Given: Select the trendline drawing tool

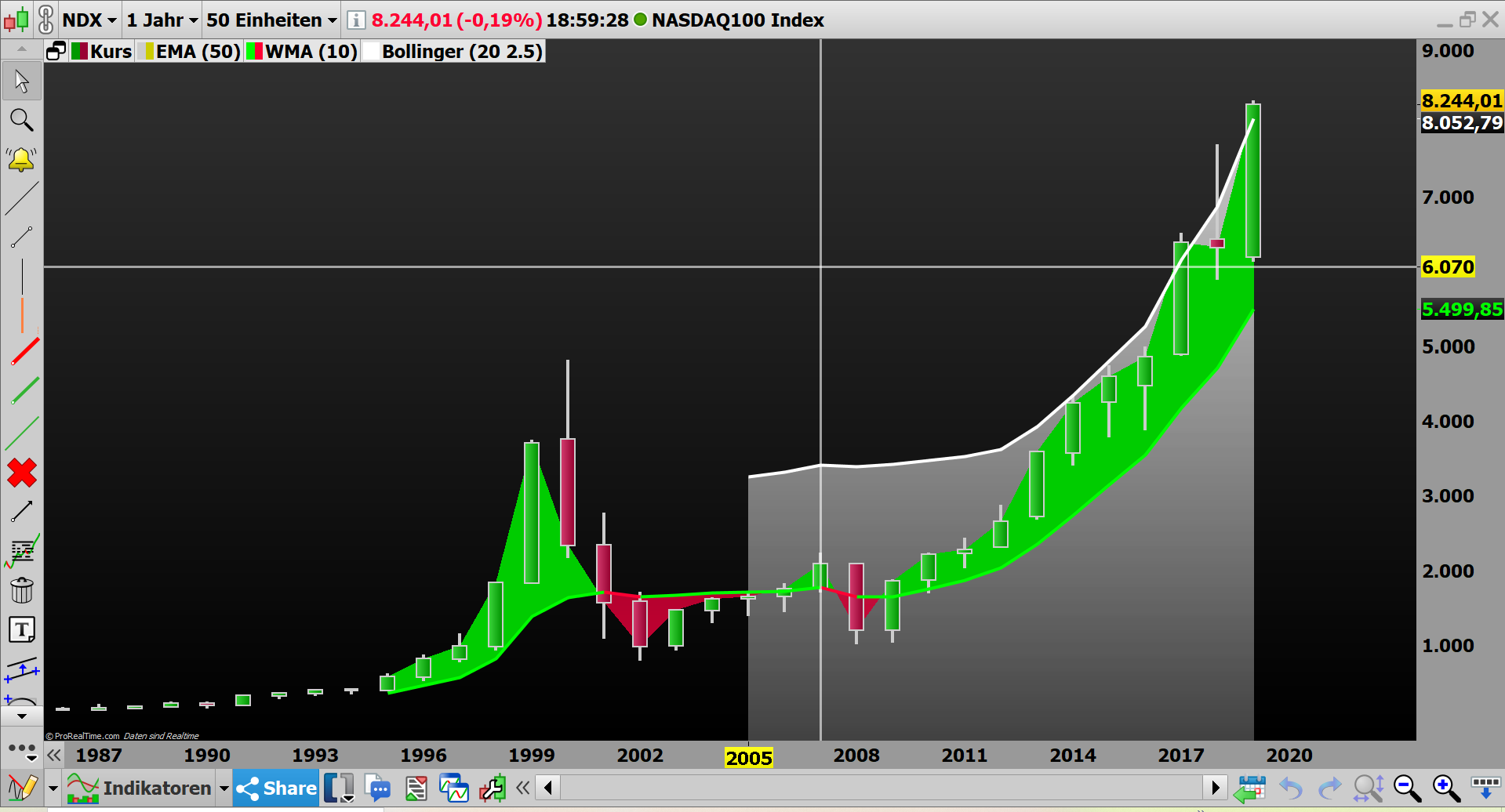Looking at the screenshot, I should pyautogui.click(x=22, y=196).
